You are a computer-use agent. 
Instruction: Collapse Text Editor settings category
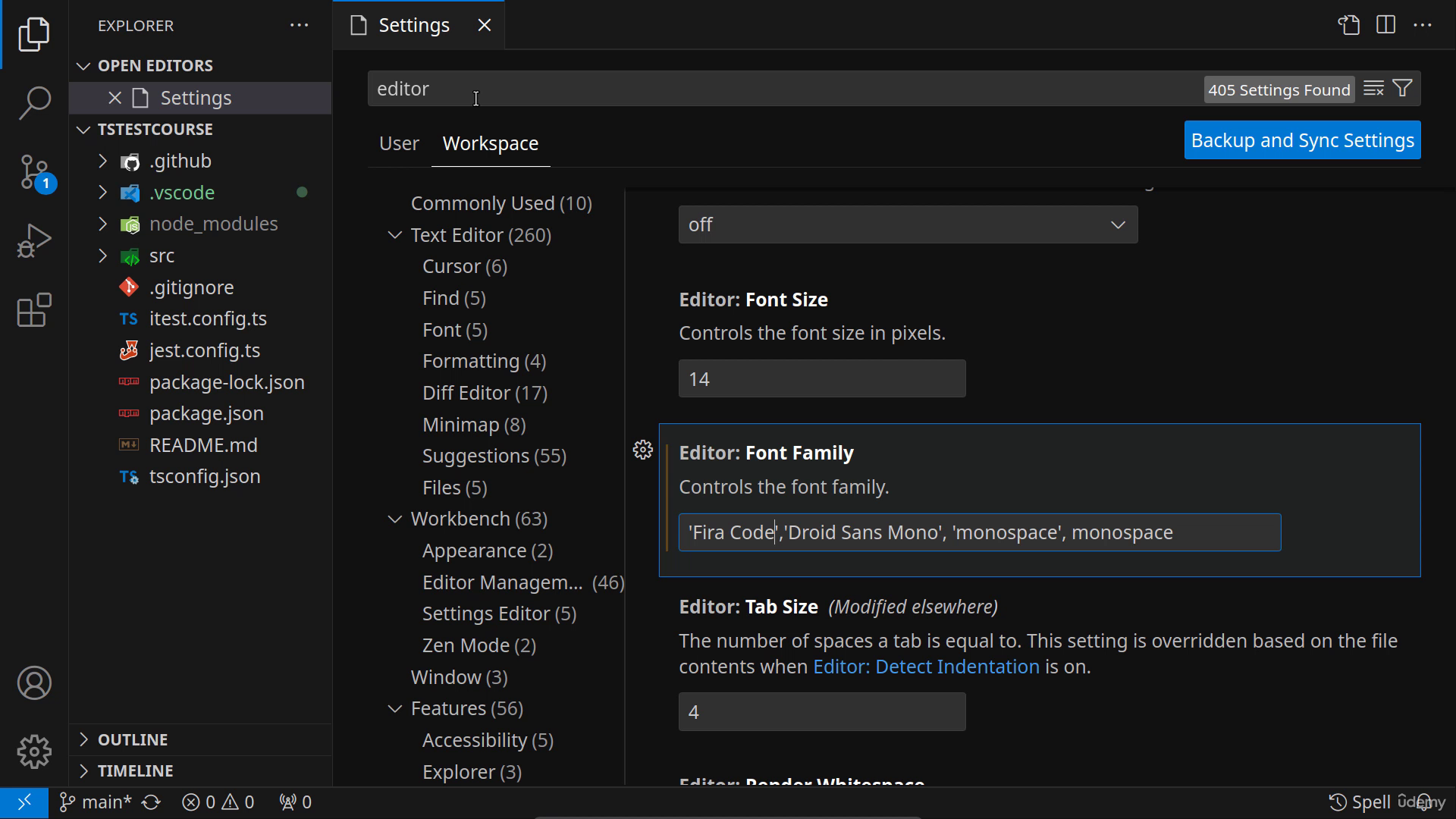395,235
